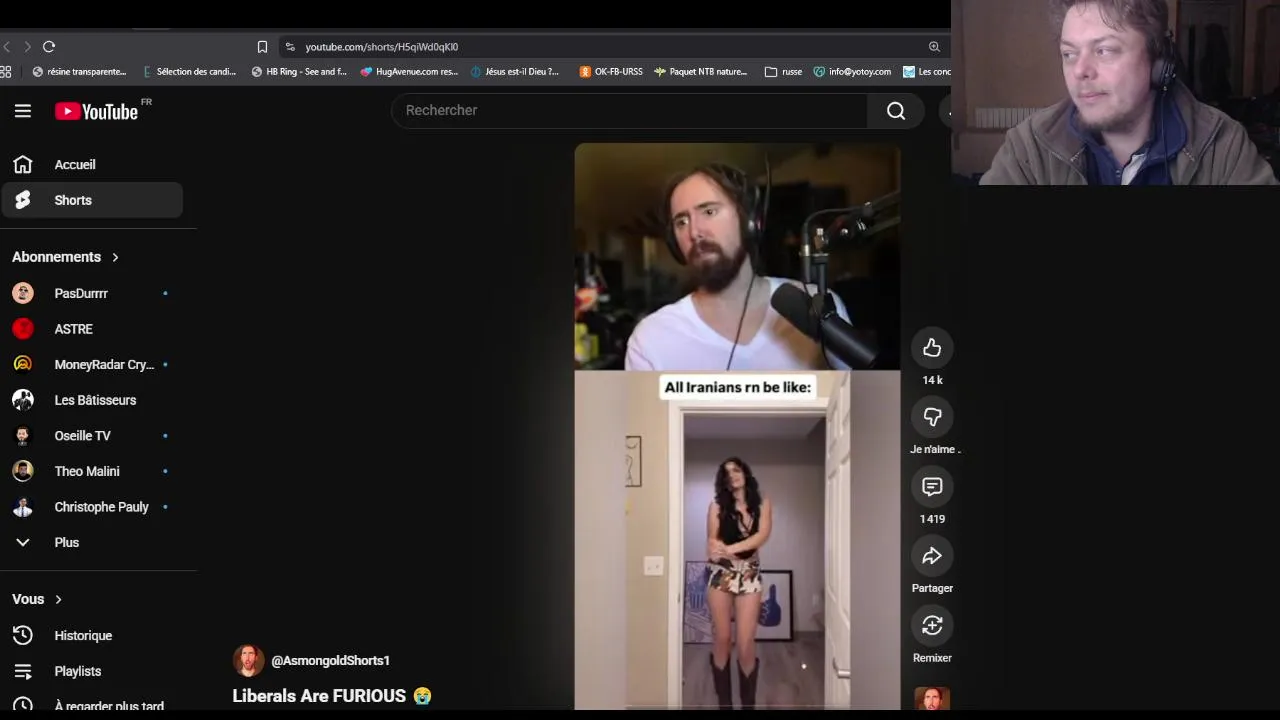Click the bookmark icon in address bar

click(262, 47)
